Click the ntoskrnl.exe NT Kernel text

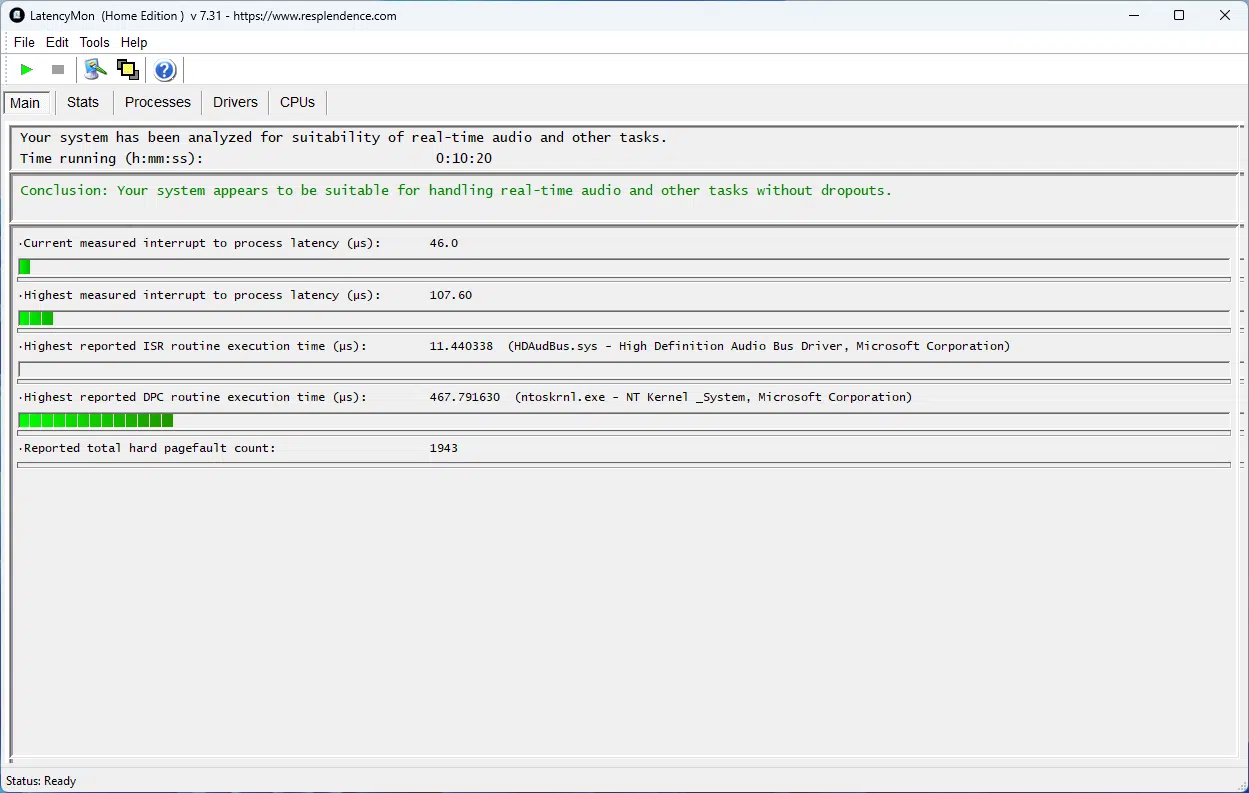(714, 397)
